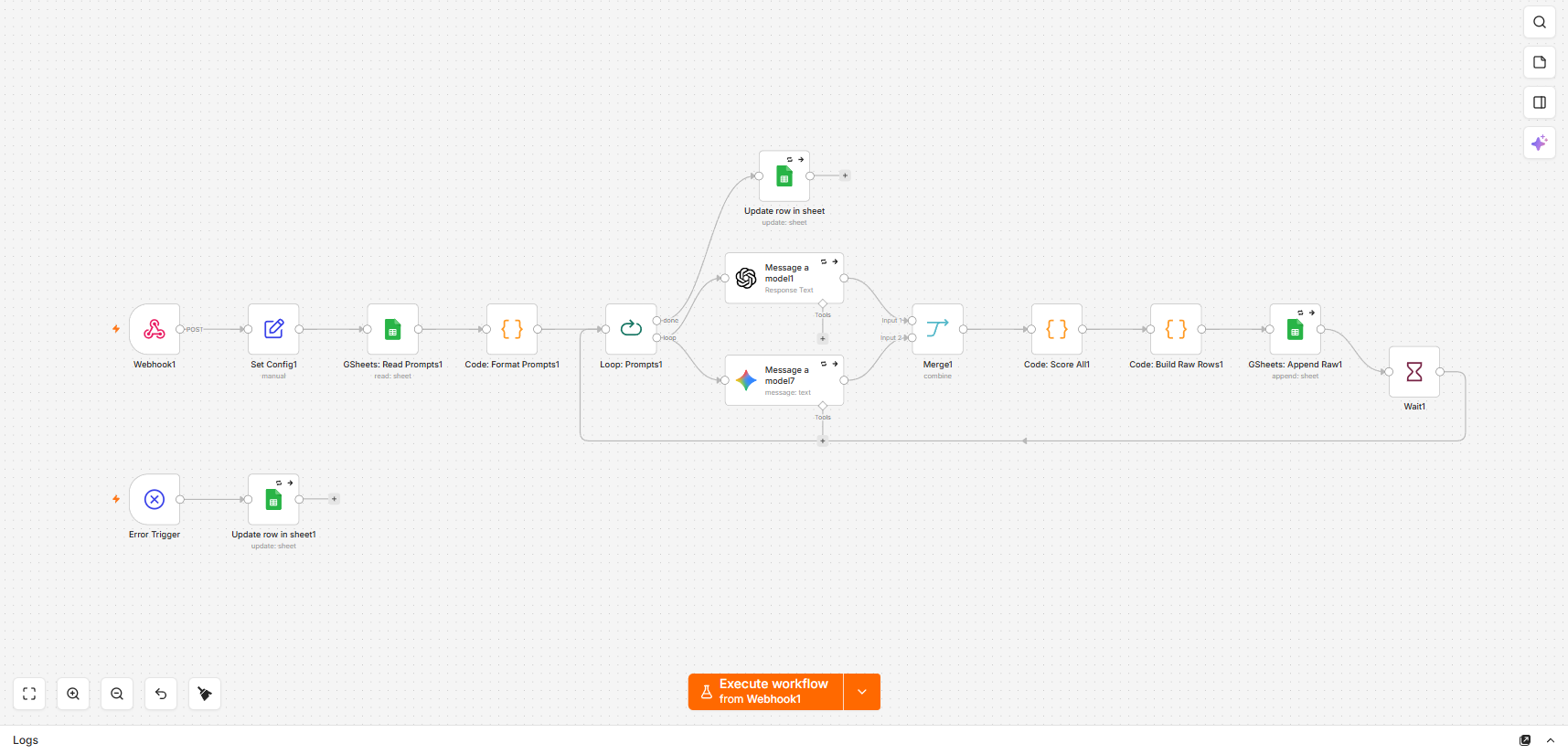Open Execute workflow trigger dropdown arrow
Image resolution: width=1568 pixels, height=754 pixels.
(x=862, y=692)
